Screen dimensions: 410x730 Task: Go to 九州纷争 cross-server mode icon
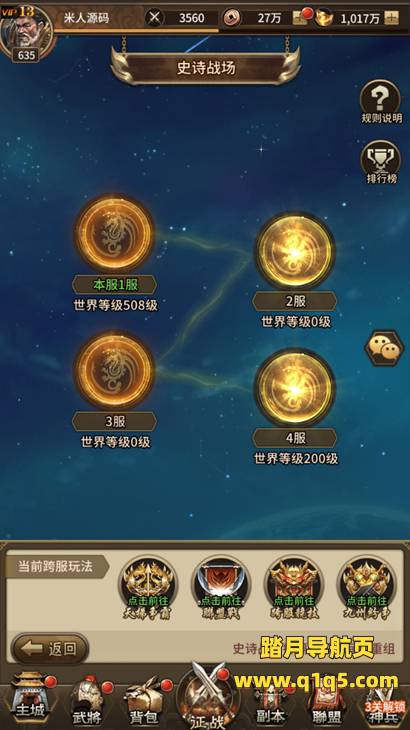(366, 588)
